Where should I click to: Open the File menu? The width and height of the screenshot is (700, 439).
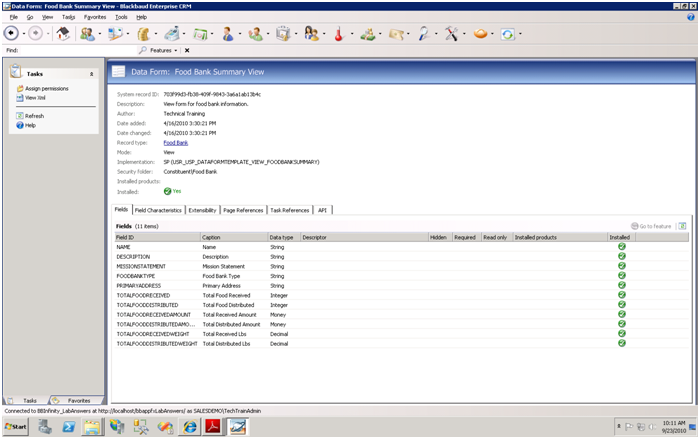point(14,17)
